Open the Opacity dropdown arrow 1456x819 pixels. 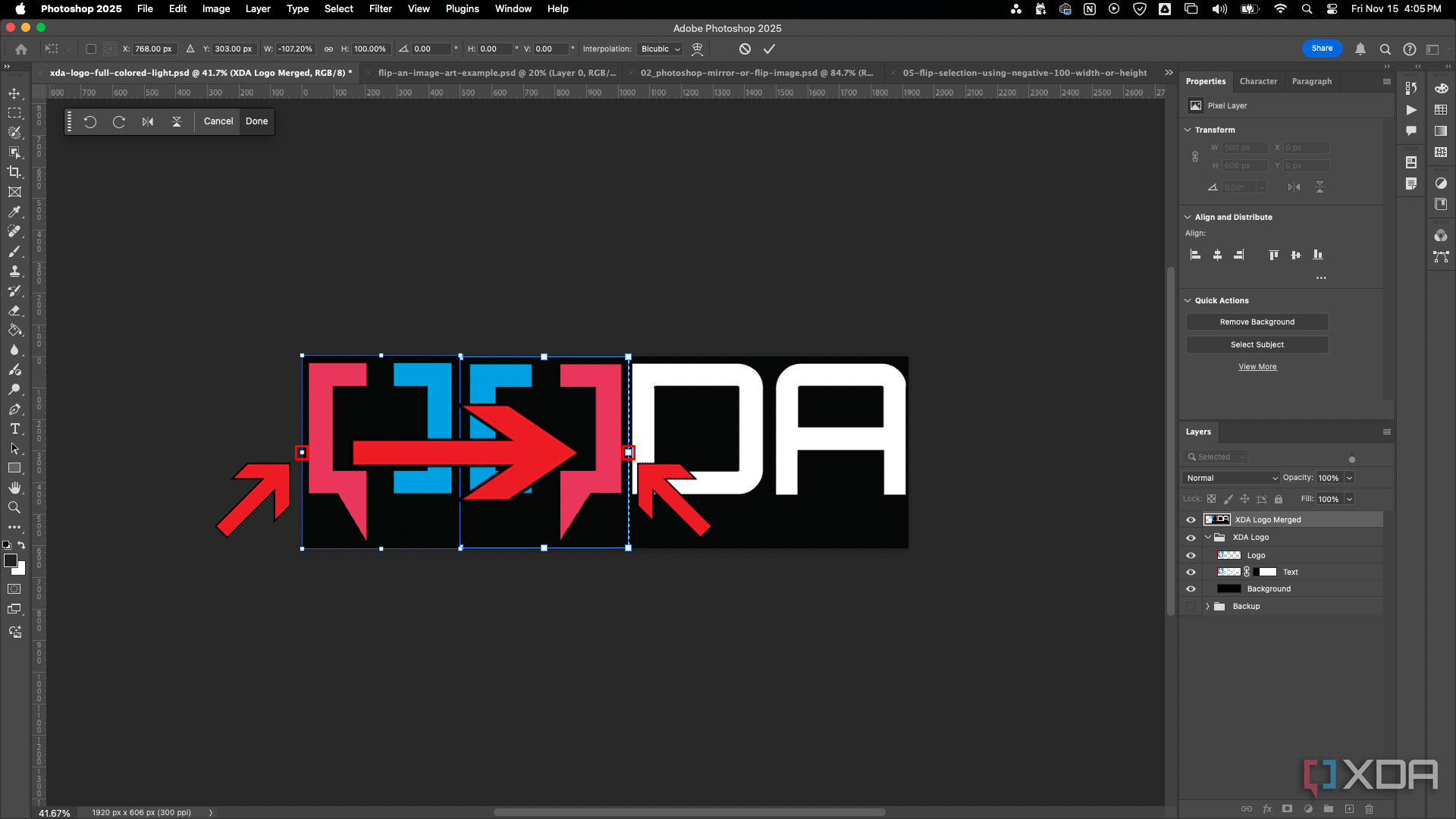click(1349, 478)
